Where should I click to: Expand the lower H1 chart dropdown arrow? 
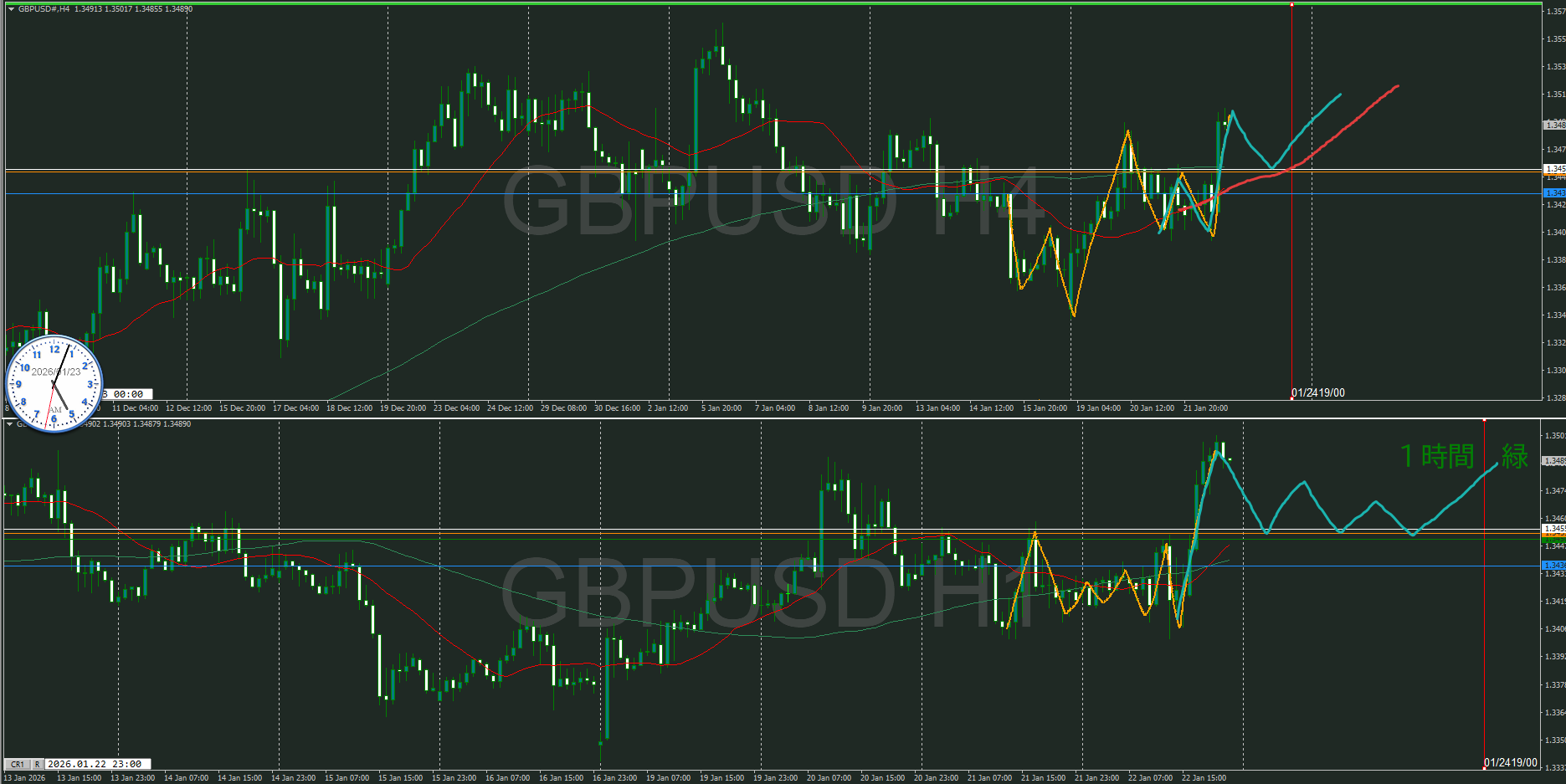pos(11,424)
